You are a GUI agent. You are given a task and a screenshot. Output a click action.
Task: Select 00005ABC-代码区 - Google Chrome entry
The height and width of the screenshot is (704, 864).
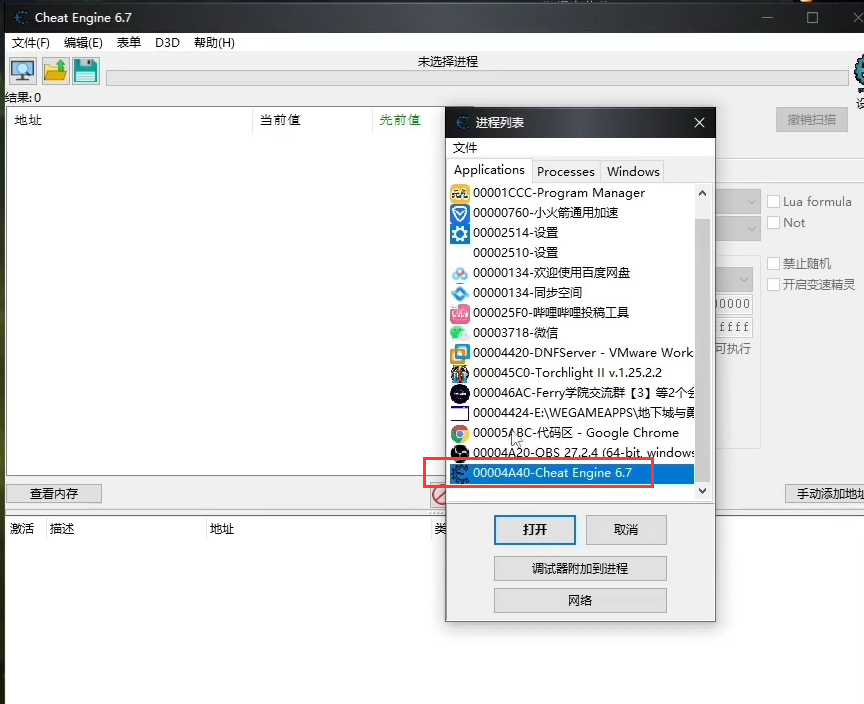pos(571,434)
